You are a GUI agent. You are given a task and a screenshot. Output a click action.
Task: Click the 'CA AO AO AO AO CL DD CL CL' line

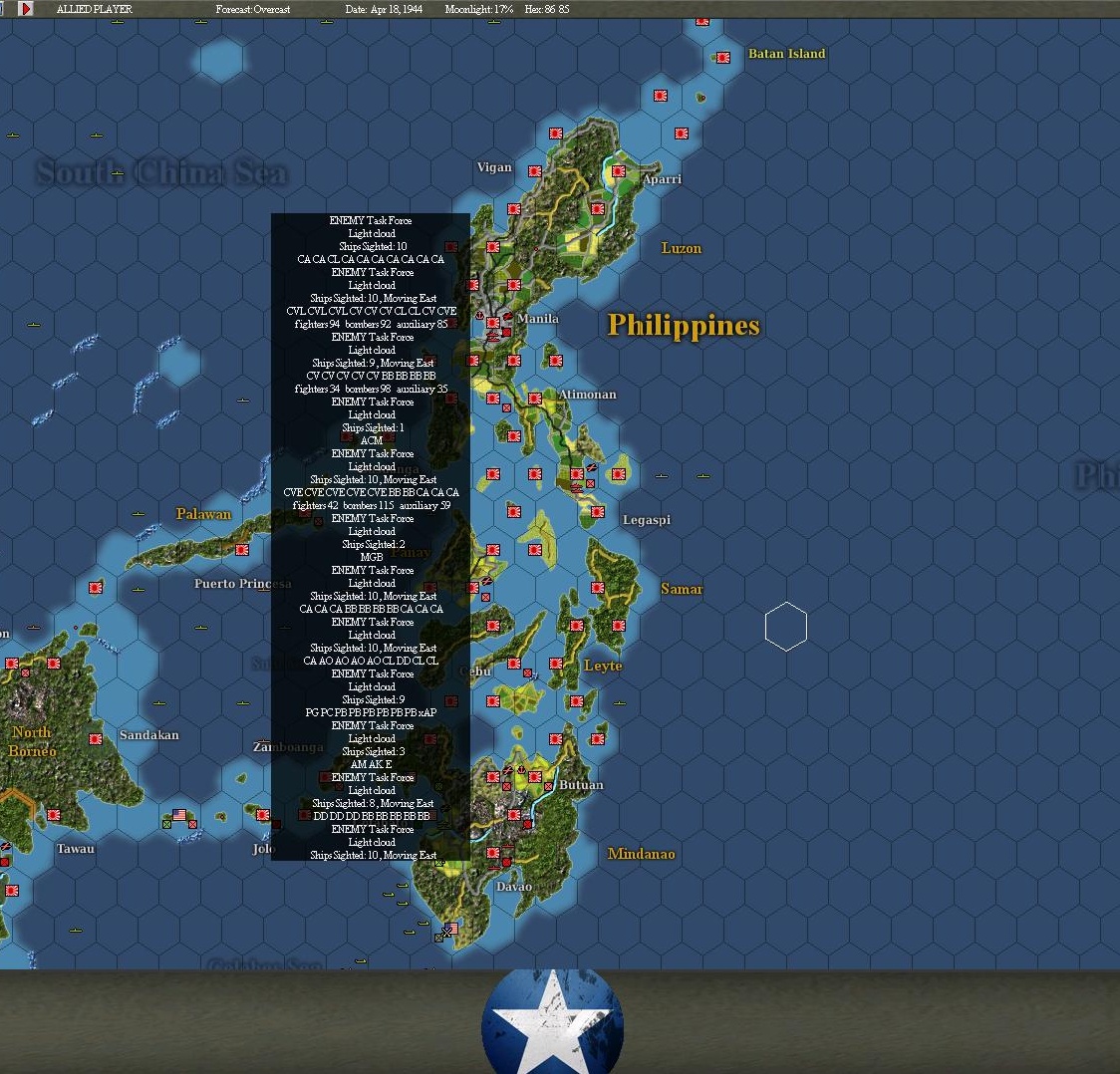[371, 661]
